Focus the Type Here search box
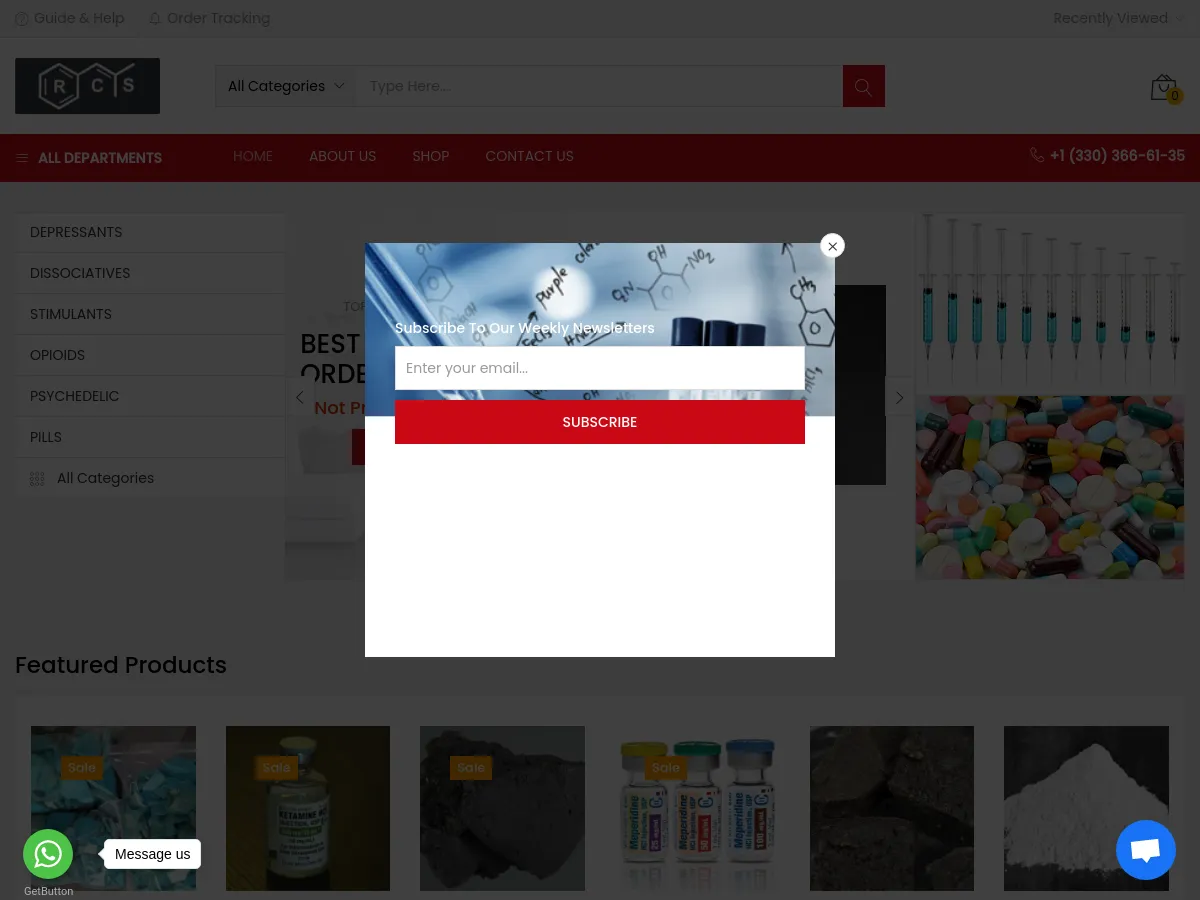The image size is (1200, 900). pos(599,86)
